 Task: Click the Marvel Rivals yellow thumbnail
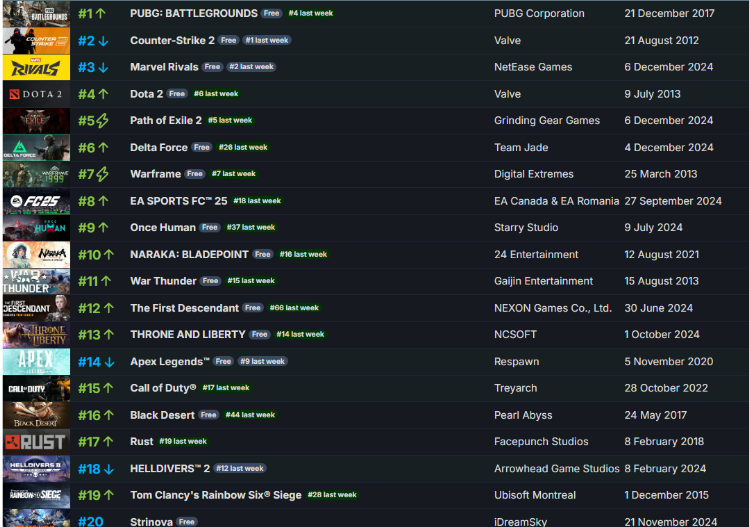pyautogui.click(x=36, y=67)
